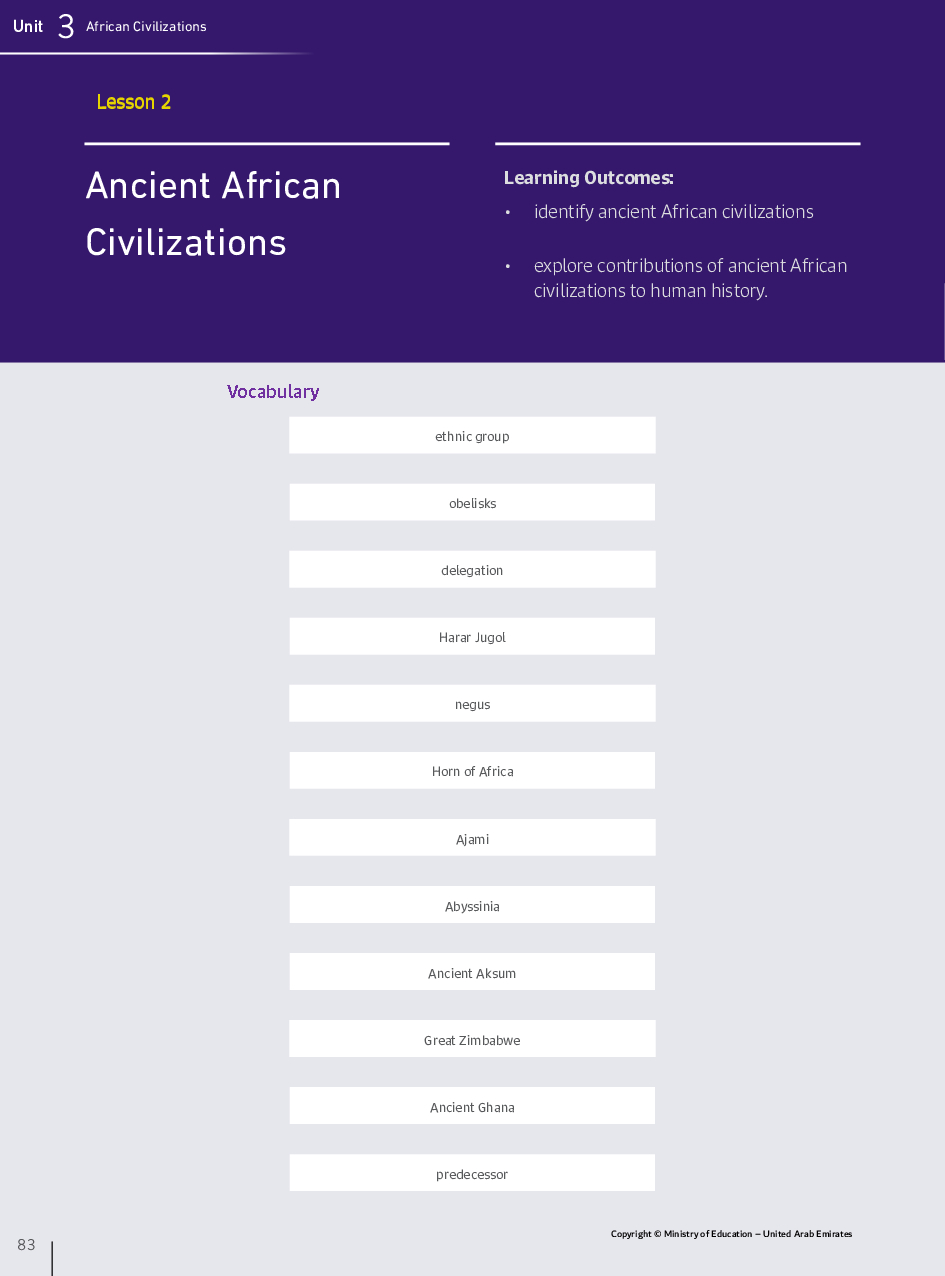
Task: Select the 'Horn of Africa' box
Action: (x=472, y=771)
